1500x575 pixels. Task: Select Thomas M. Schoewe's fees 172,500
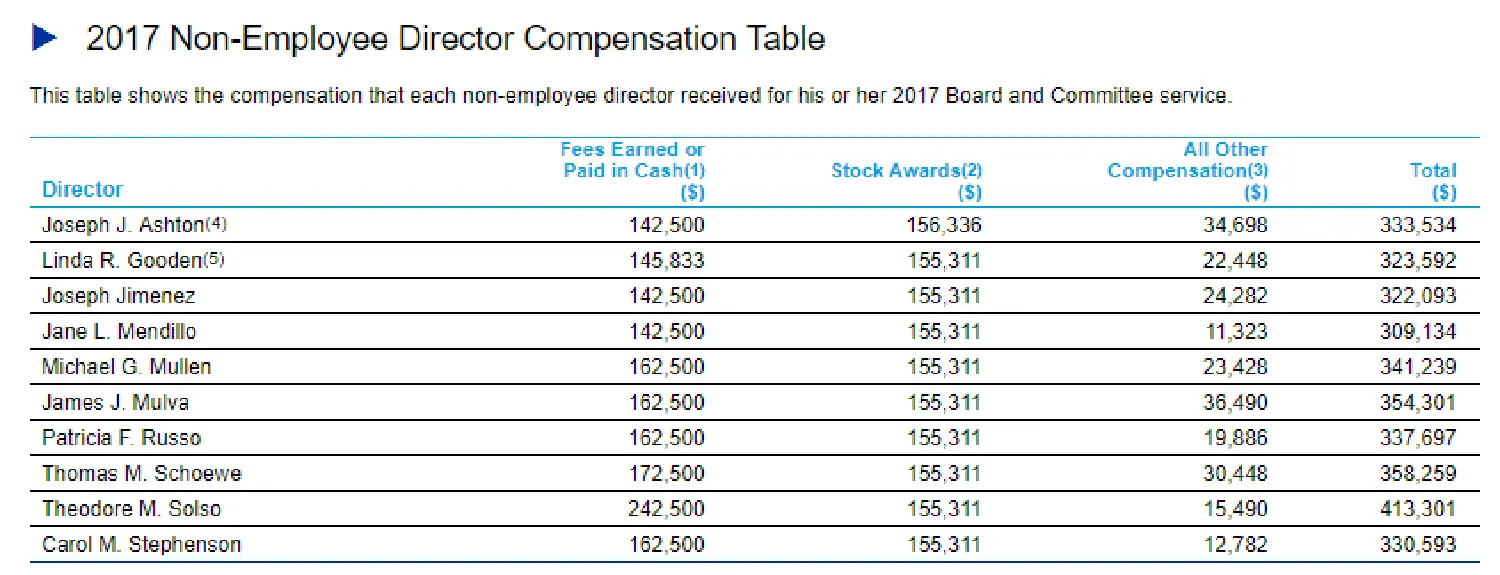point(666,473)
